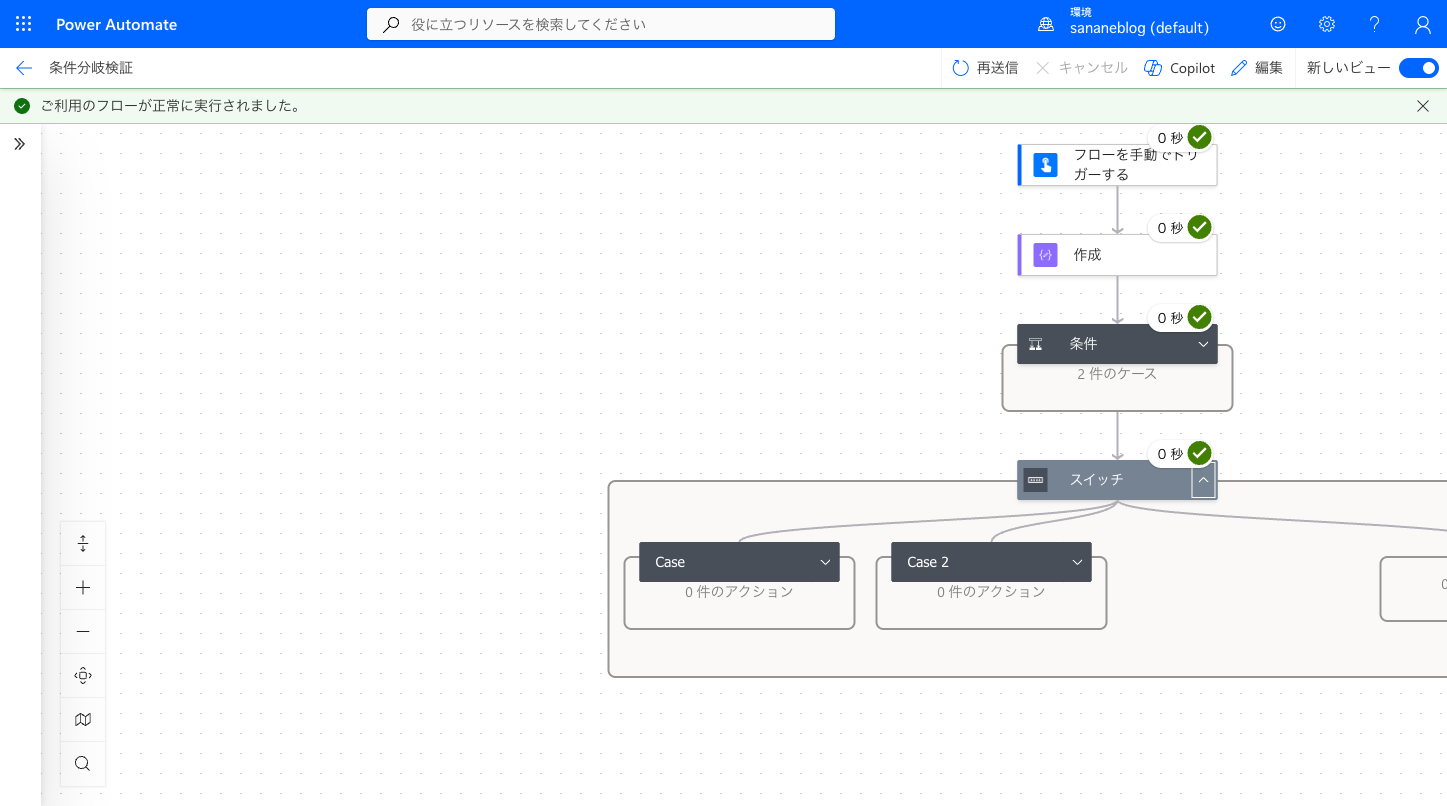Open the app launcher waffle icon

coord(24,24)
